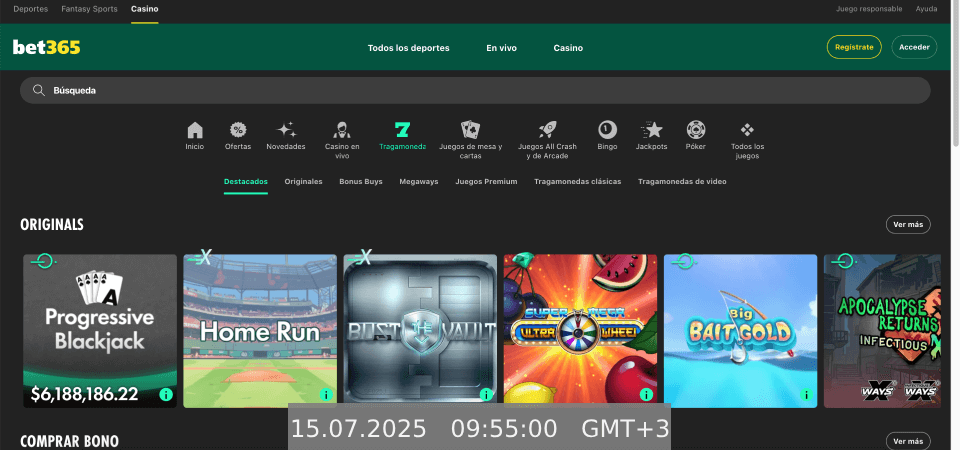The image size is (960, 450).
Task: Open Casino in the green header
Action: click(568, 48)
